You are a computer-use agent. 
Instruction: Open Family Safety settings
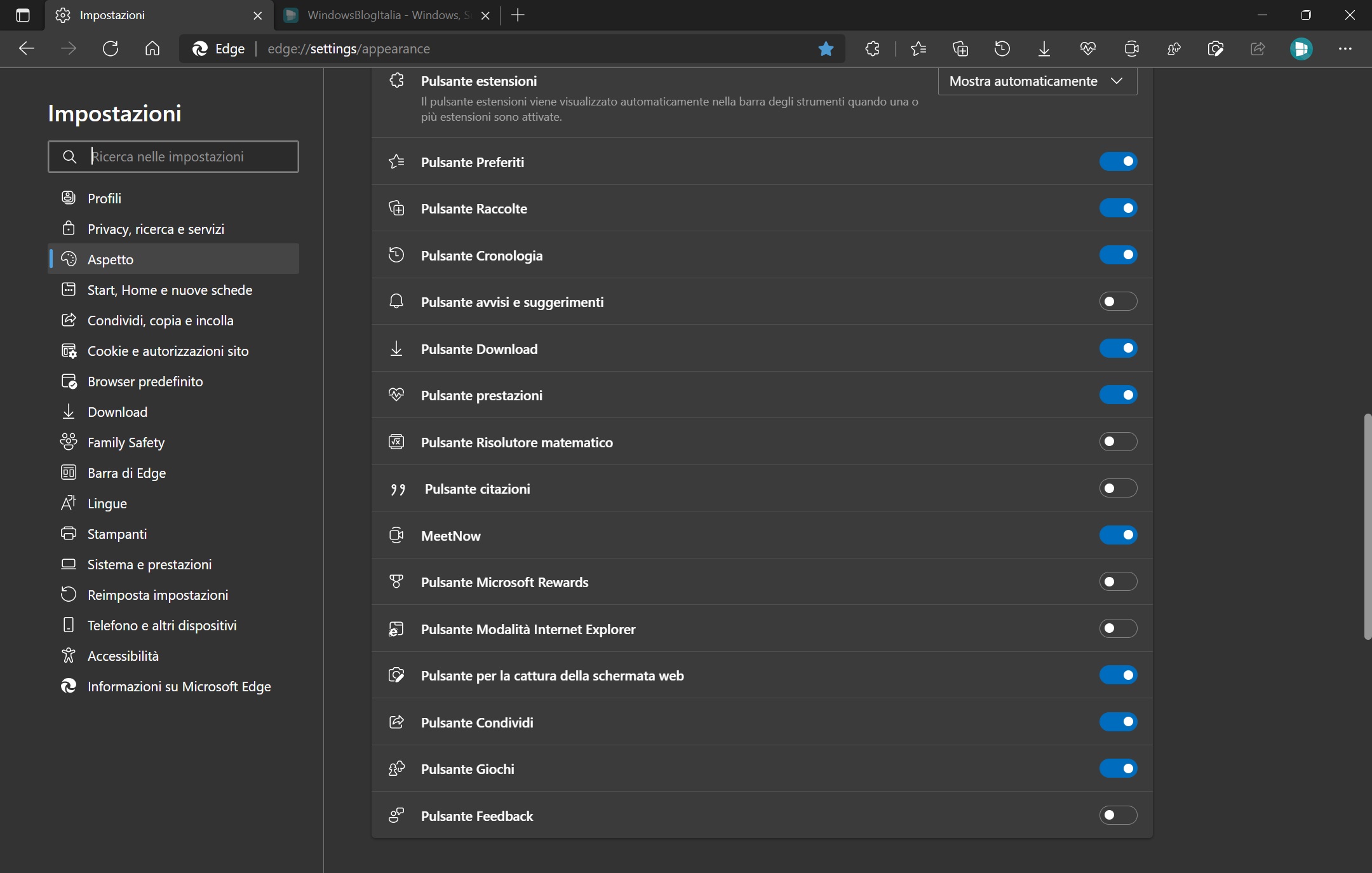pos(173,442)
